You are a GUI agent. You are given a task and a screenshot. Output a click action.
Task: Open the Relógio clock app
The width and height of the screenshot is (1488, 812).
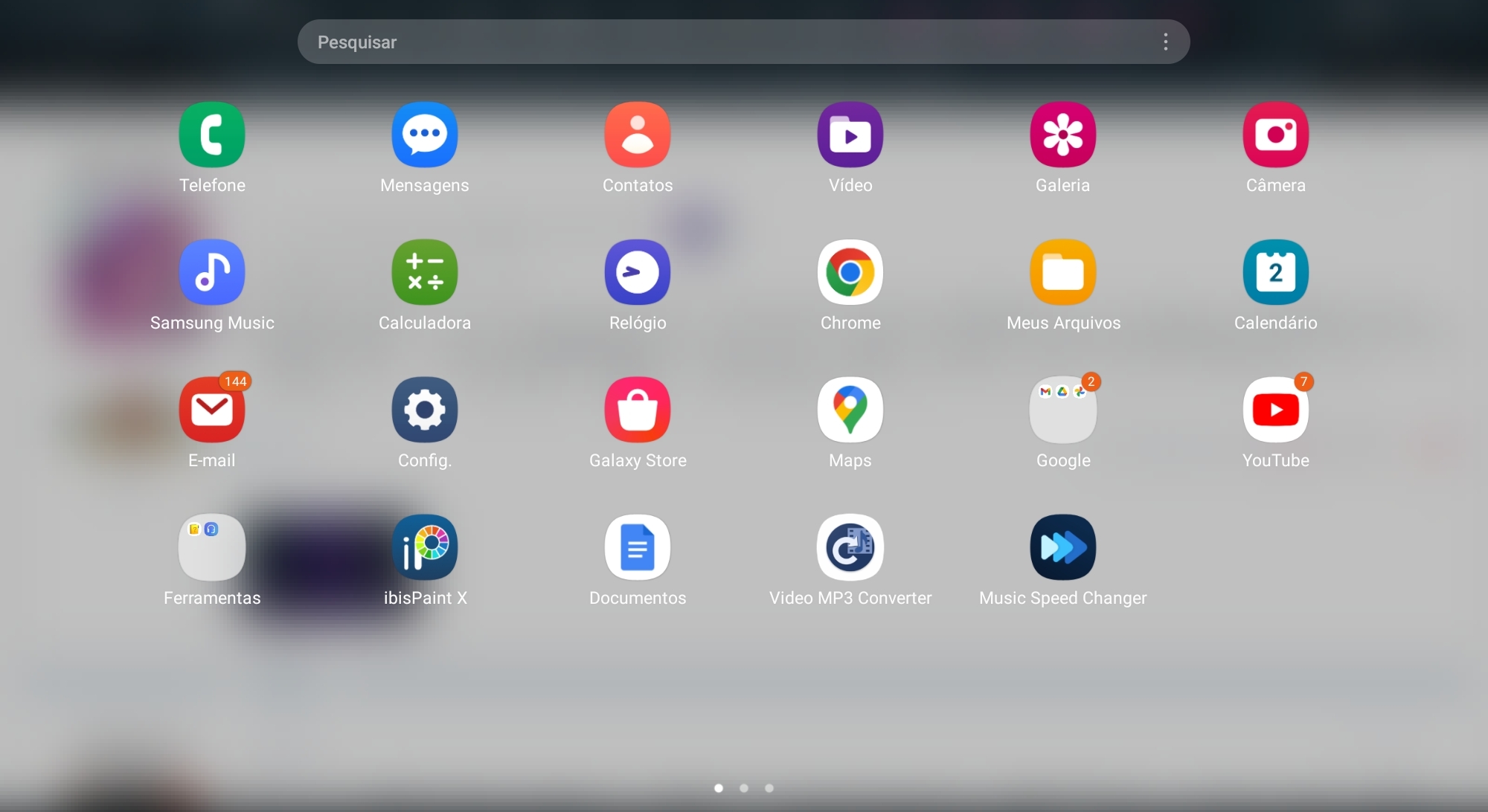[x=638, y=272]
